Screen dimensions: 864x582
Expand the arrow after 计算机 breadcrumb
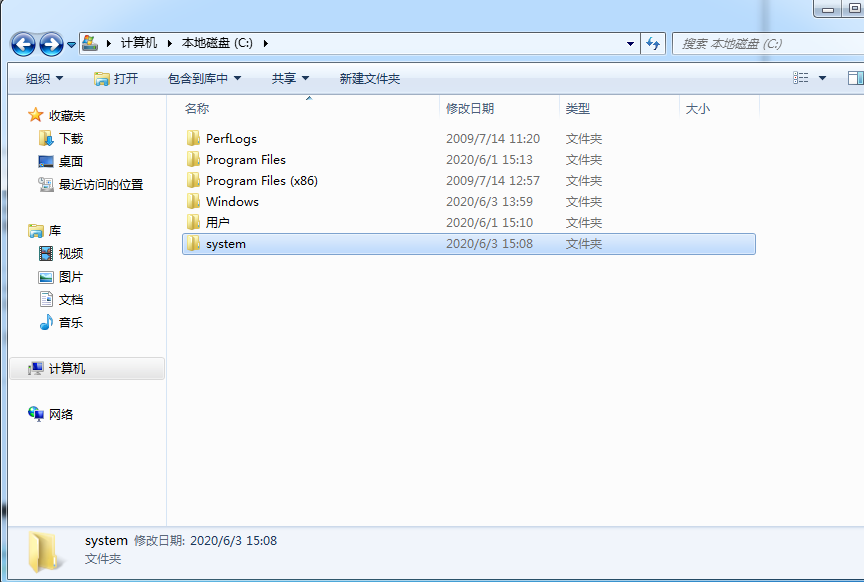pyautogui.click(x=169, y=43)
